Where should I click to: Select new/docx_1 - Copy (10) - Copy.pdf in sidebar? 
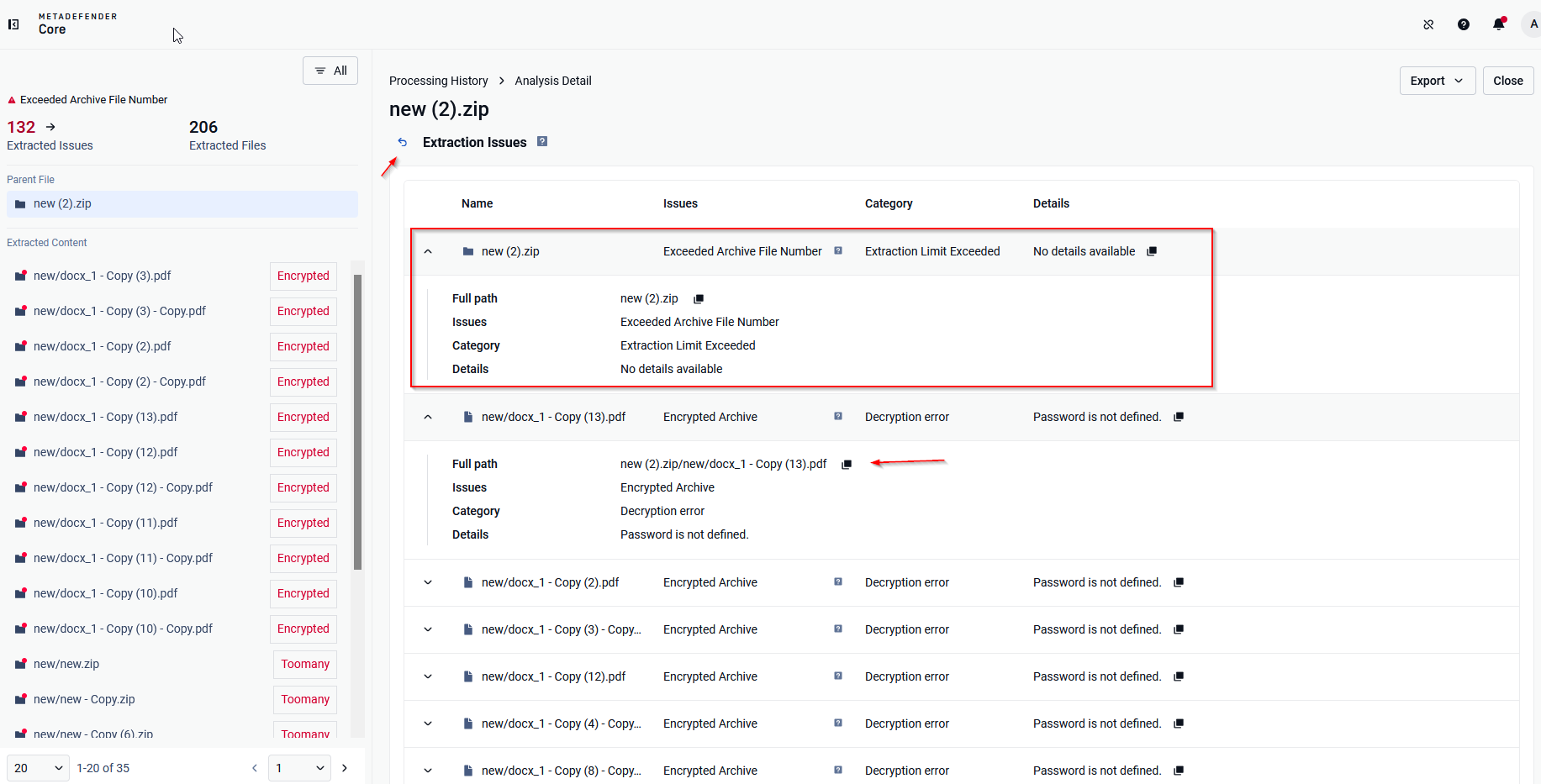click(x=123, y=629)
